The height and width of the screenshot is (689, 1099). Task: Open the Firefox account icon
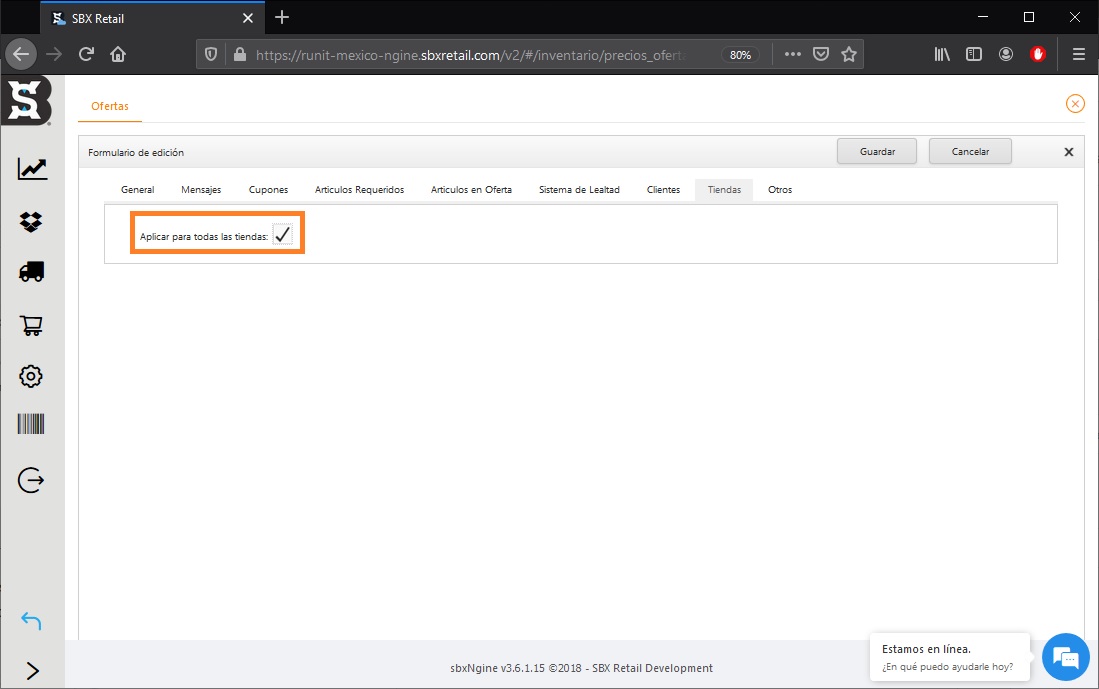coord(1006,54)
